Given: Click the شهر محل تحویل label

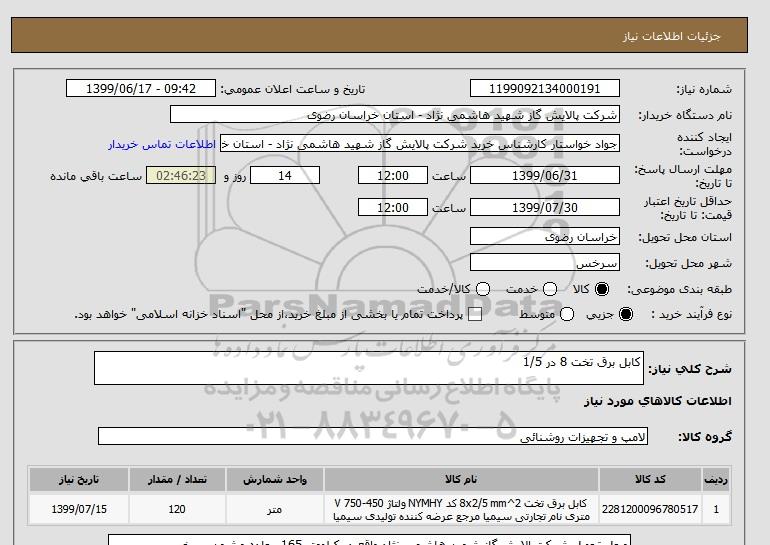Looking at the screenshot, I should tap(688, 263).
